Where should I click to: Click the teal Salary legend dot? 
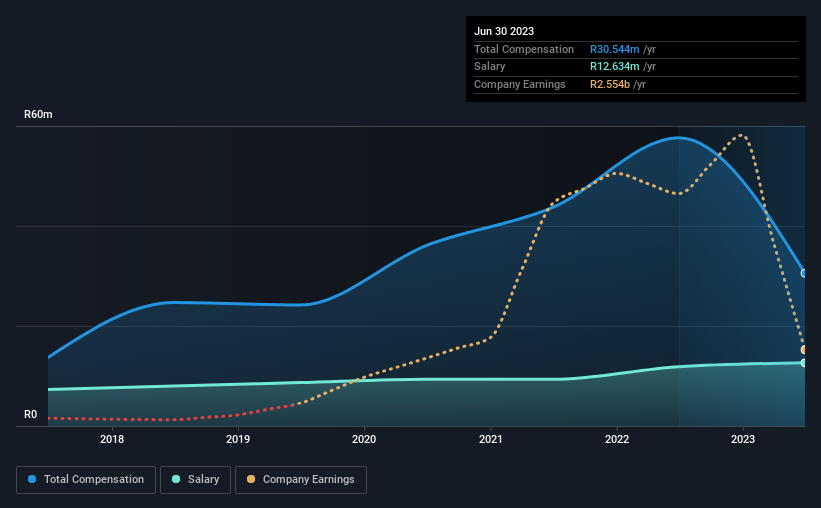coord(176,479)
